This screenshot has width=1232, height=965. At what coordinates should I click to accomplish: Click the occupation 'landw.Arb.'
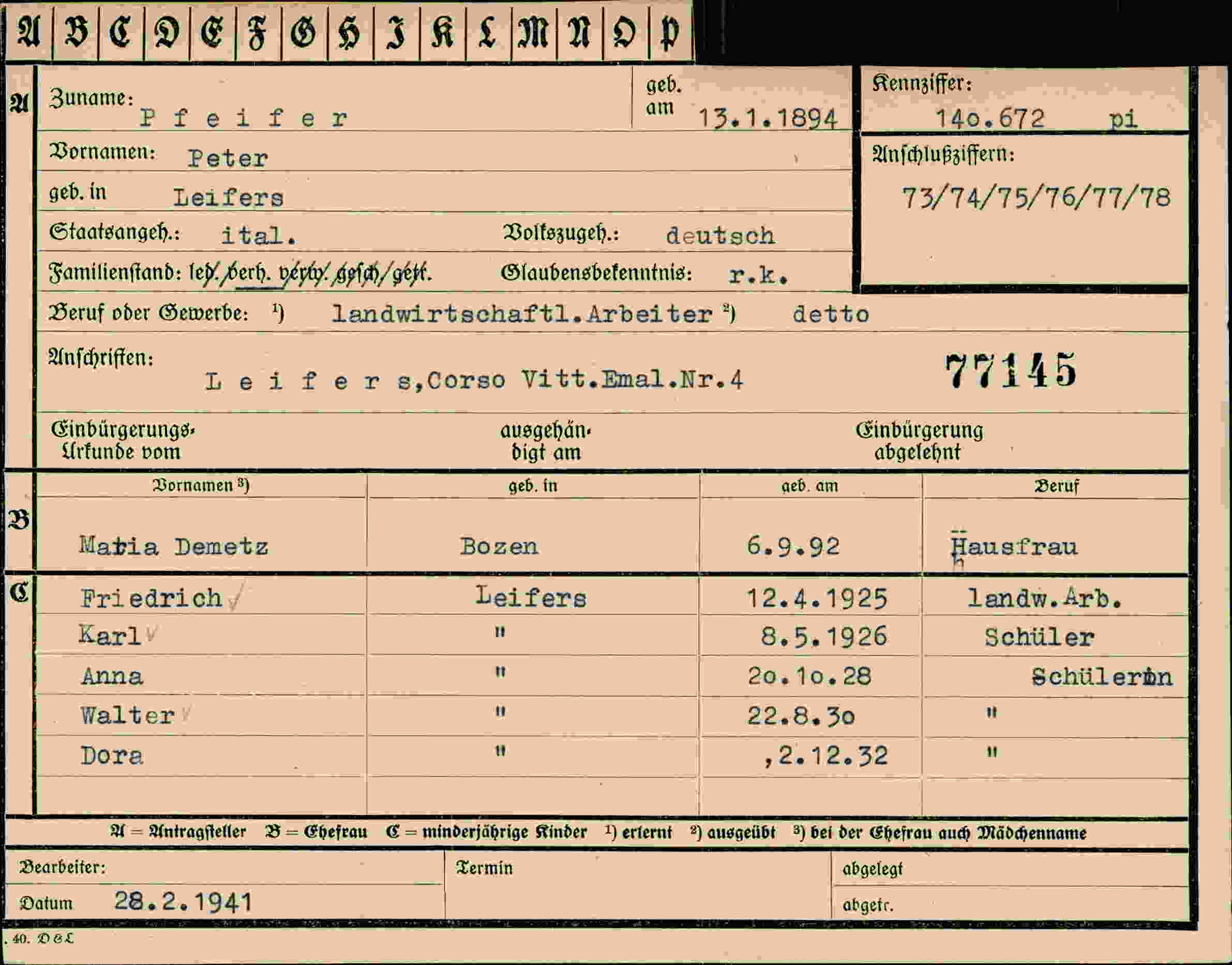point(1045,598)
